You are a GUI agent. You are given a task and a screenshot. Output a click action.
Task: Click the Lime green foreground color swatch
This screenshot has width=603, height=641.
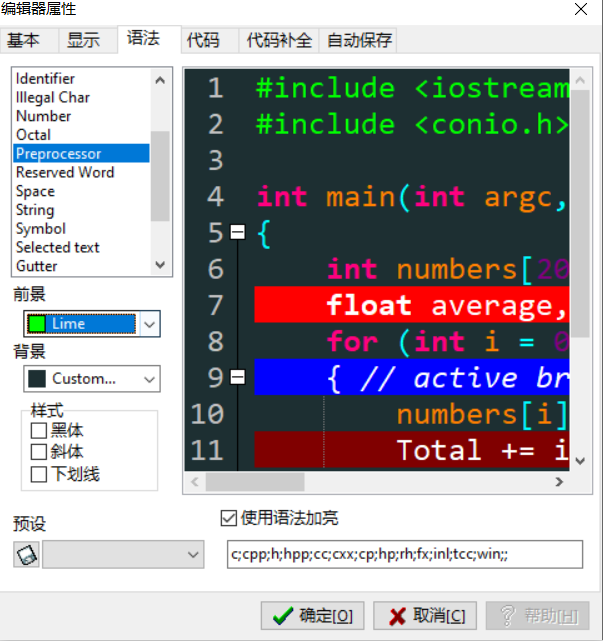37,324
